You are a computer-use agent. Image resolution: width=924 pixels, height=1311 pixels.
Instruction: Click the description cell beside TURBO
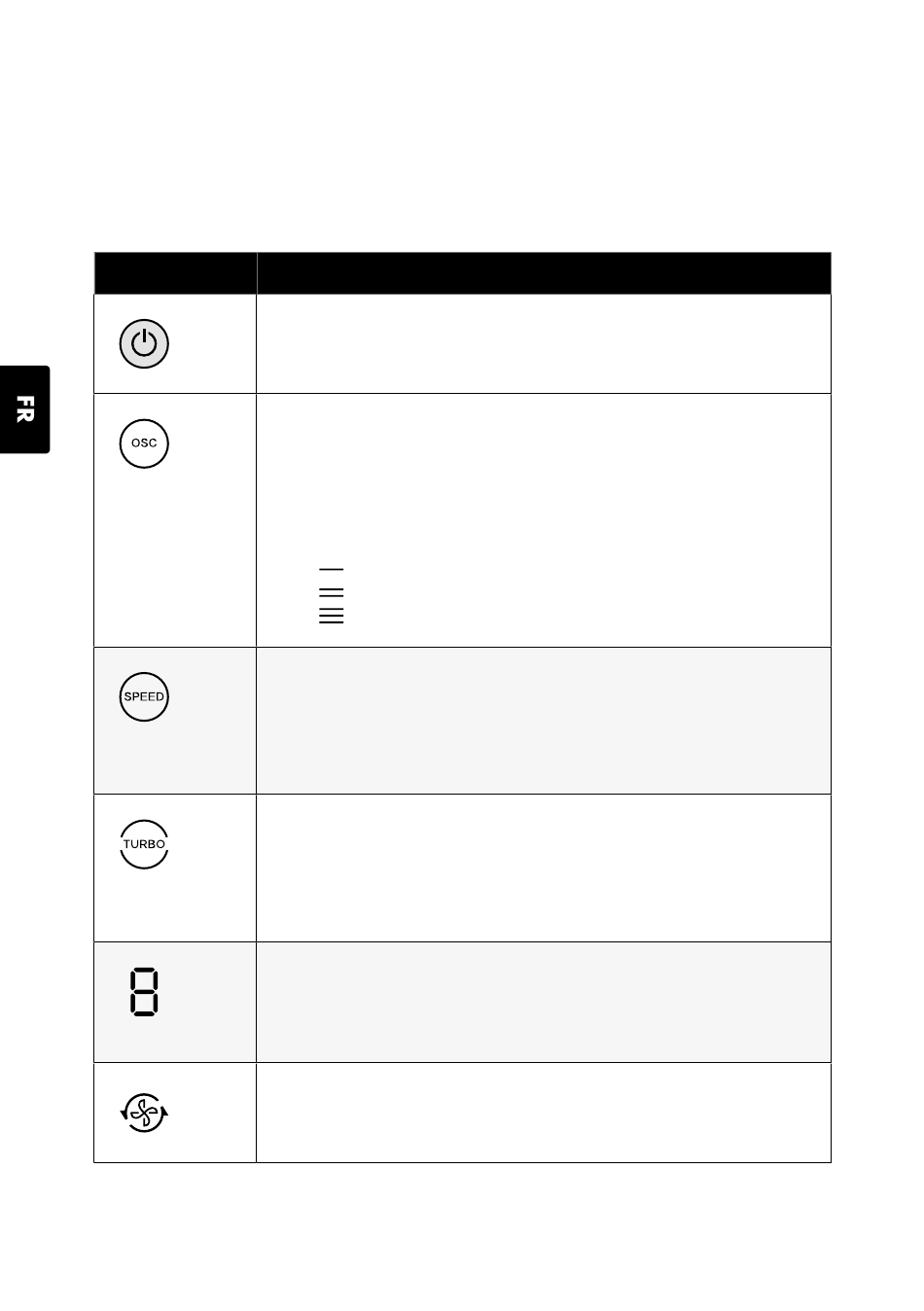[544, 868]
